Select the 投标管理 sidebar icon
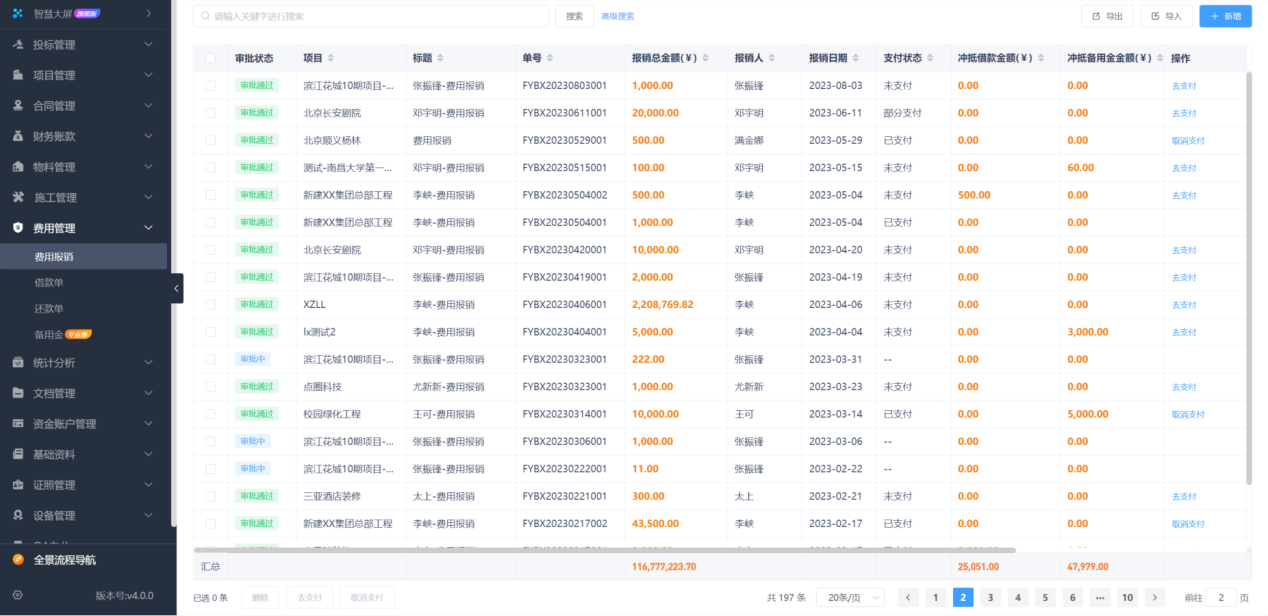 click(17, 44)
